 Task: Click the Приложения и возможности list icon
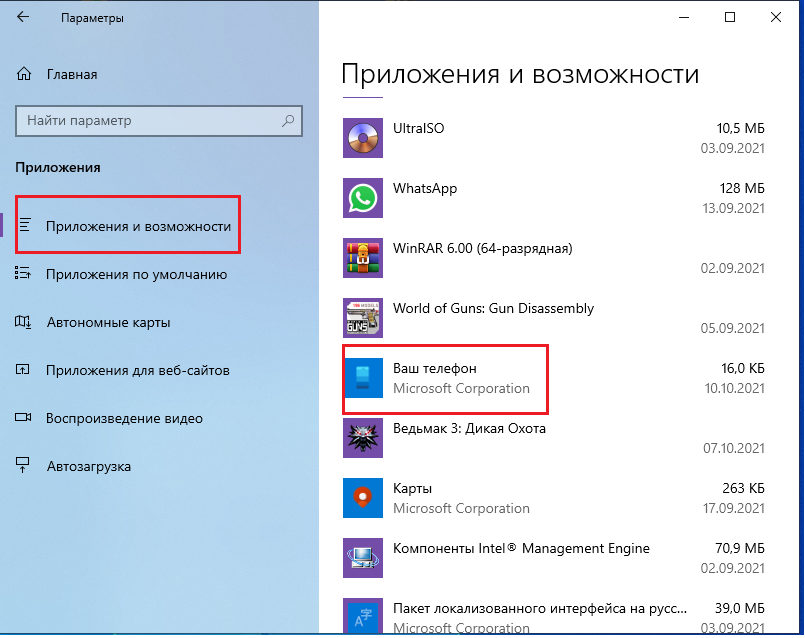25,226
